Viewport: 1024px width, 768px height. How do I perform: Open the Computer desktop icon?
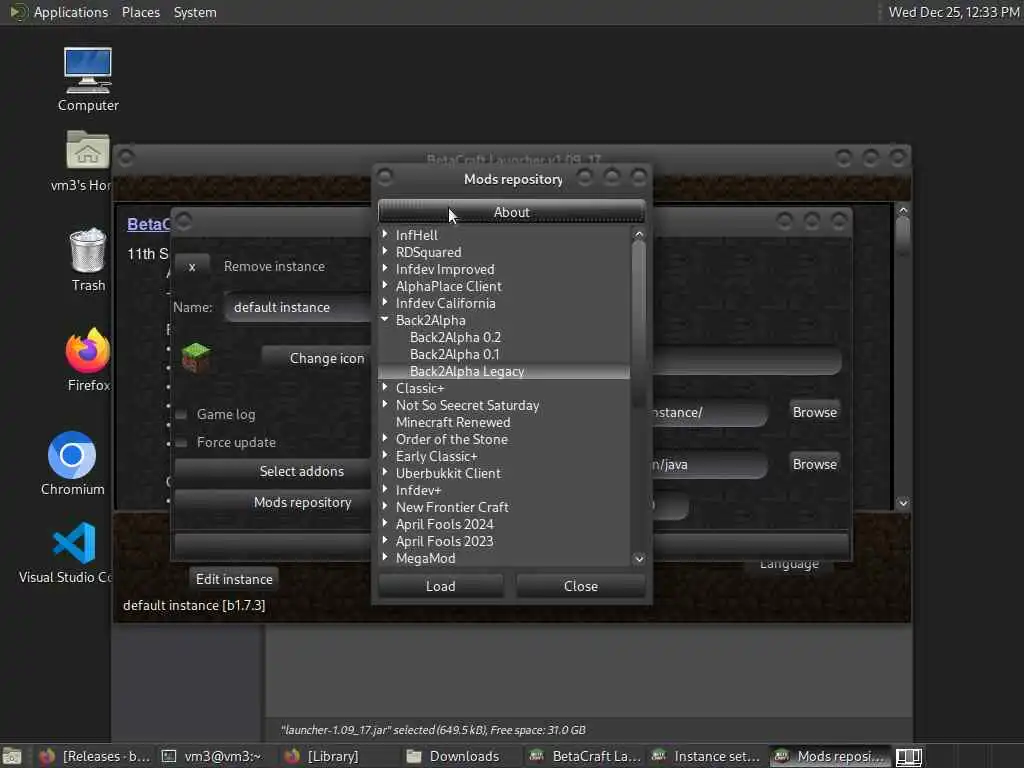(88, 79)
